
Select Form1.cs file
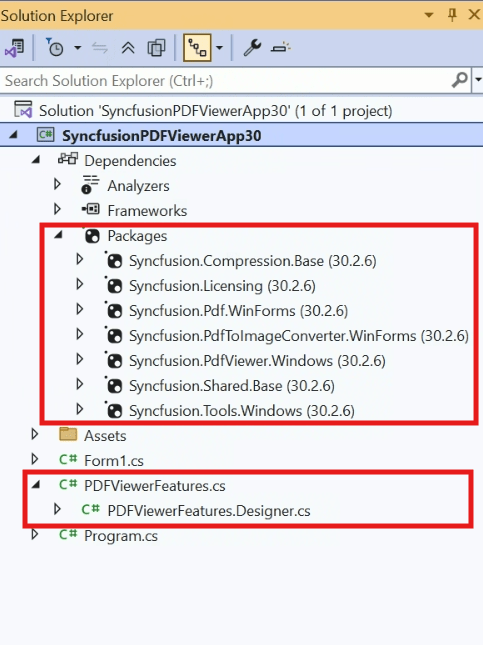pos(114,461)
